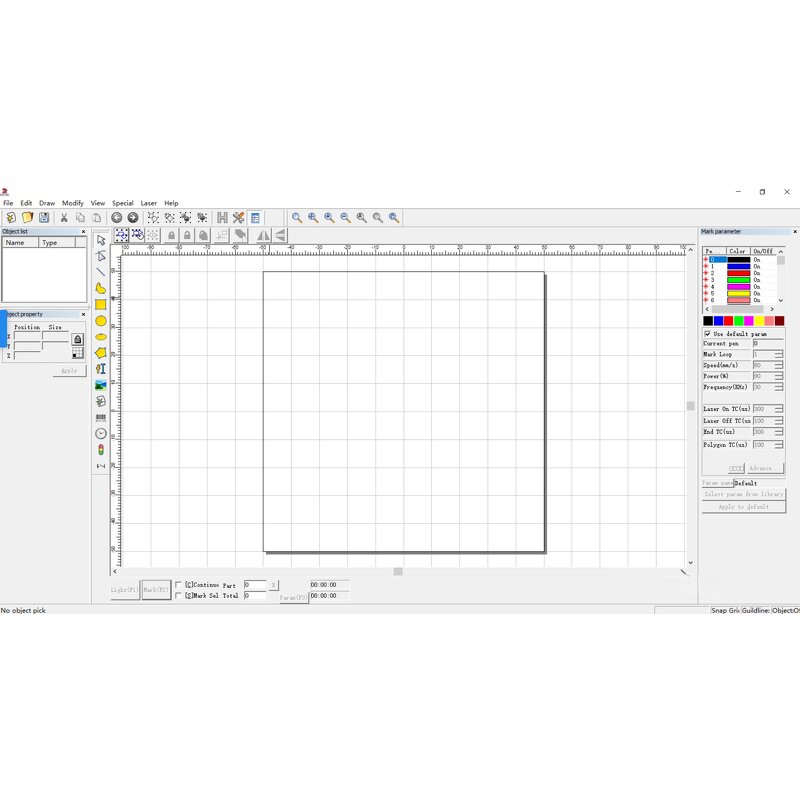800x800 pixels.
Task: Pick the barcode tool in the draw toolbar
Action: pos(101,417)
